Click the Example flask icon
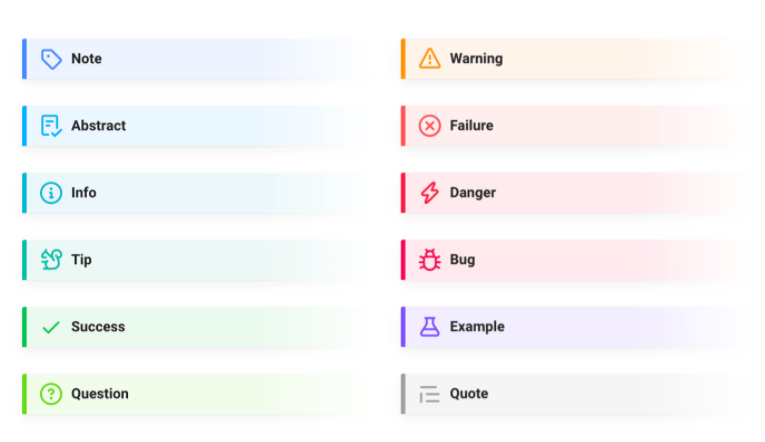Viewport: 765px width, 442px height. 430,327
